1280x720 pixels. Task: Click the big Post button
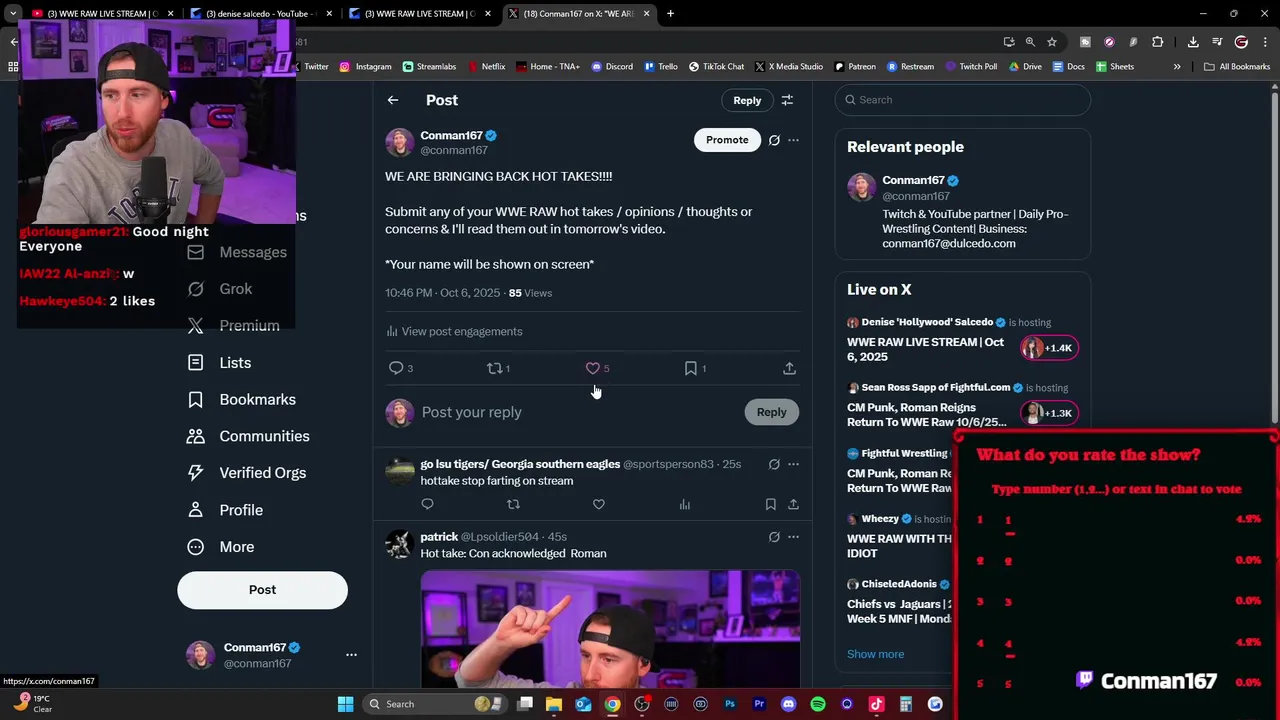tap(262, 590)
